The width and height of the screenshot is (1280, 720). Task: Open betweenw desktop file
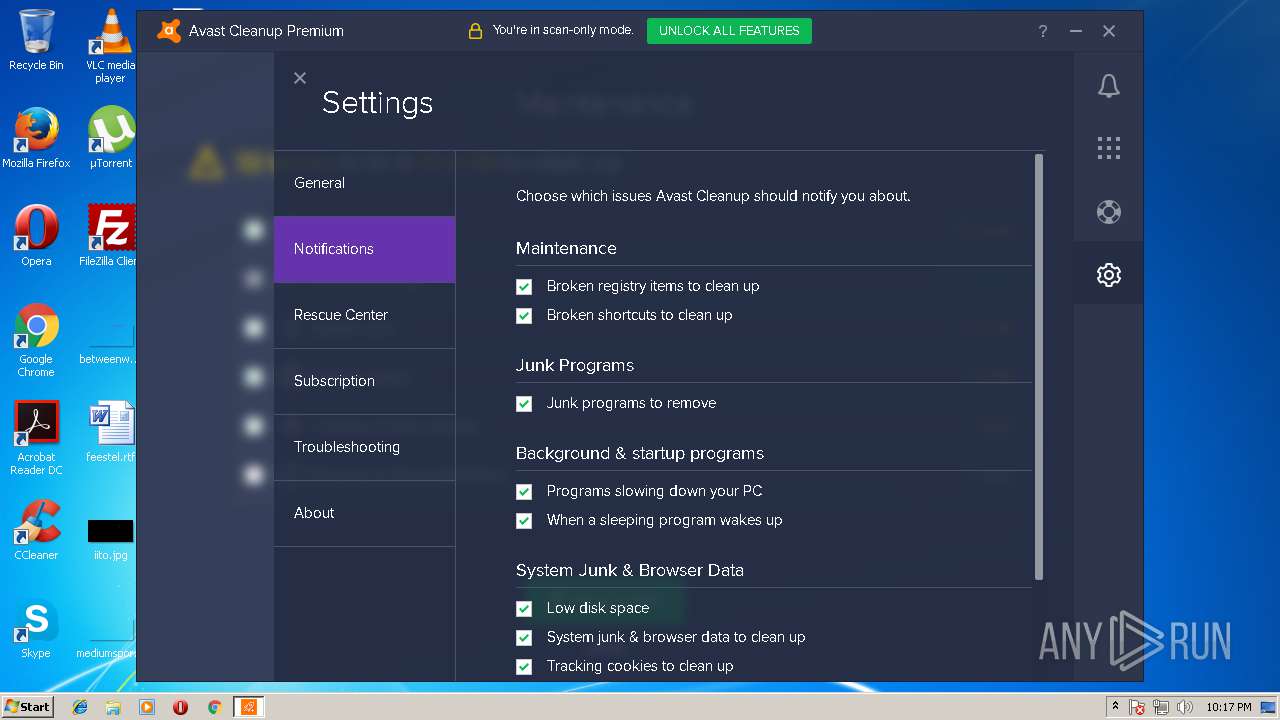tap(110, 343)
